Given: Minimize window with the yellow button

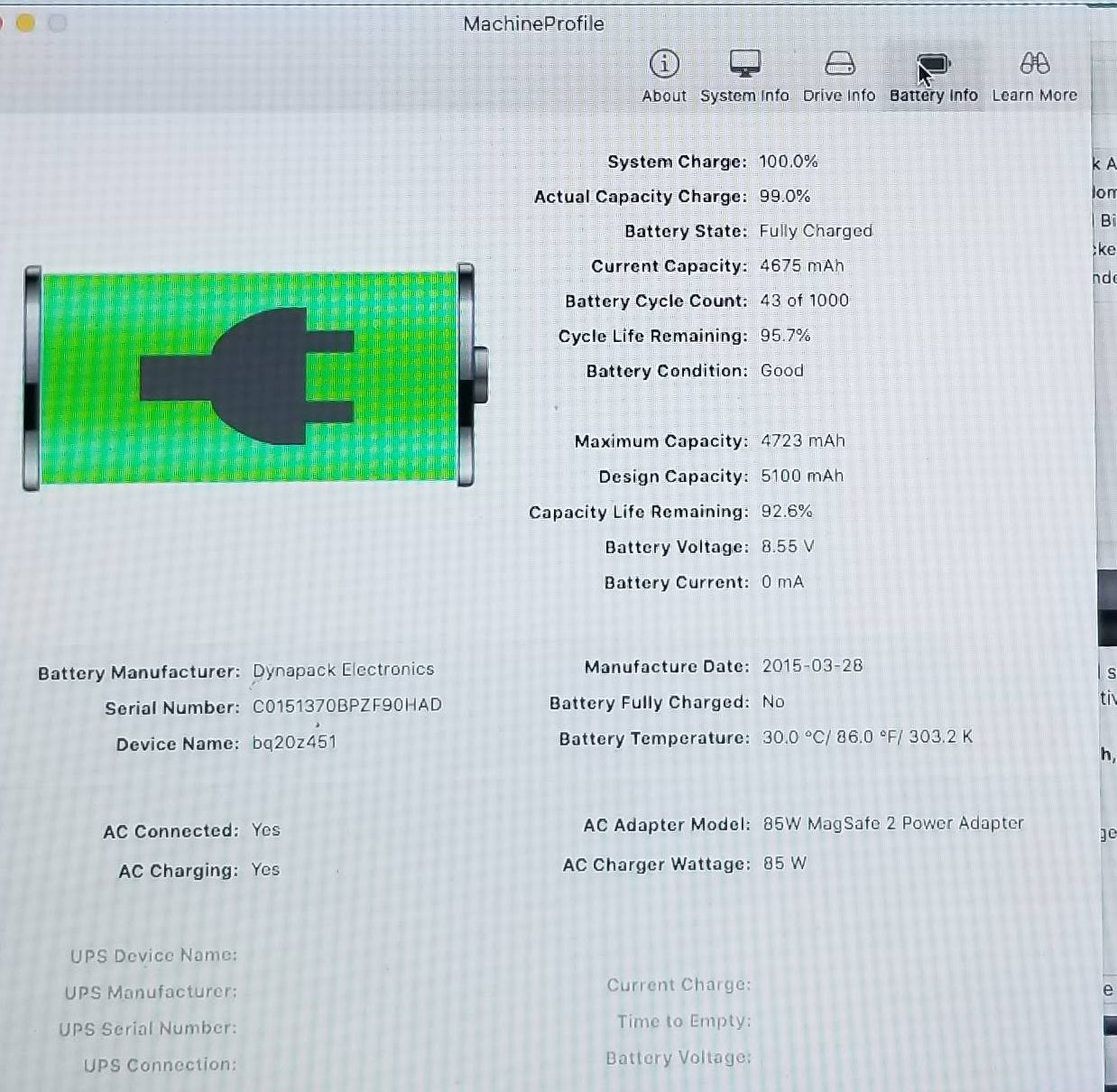Looking at the screenshot, I should (25, 23).
